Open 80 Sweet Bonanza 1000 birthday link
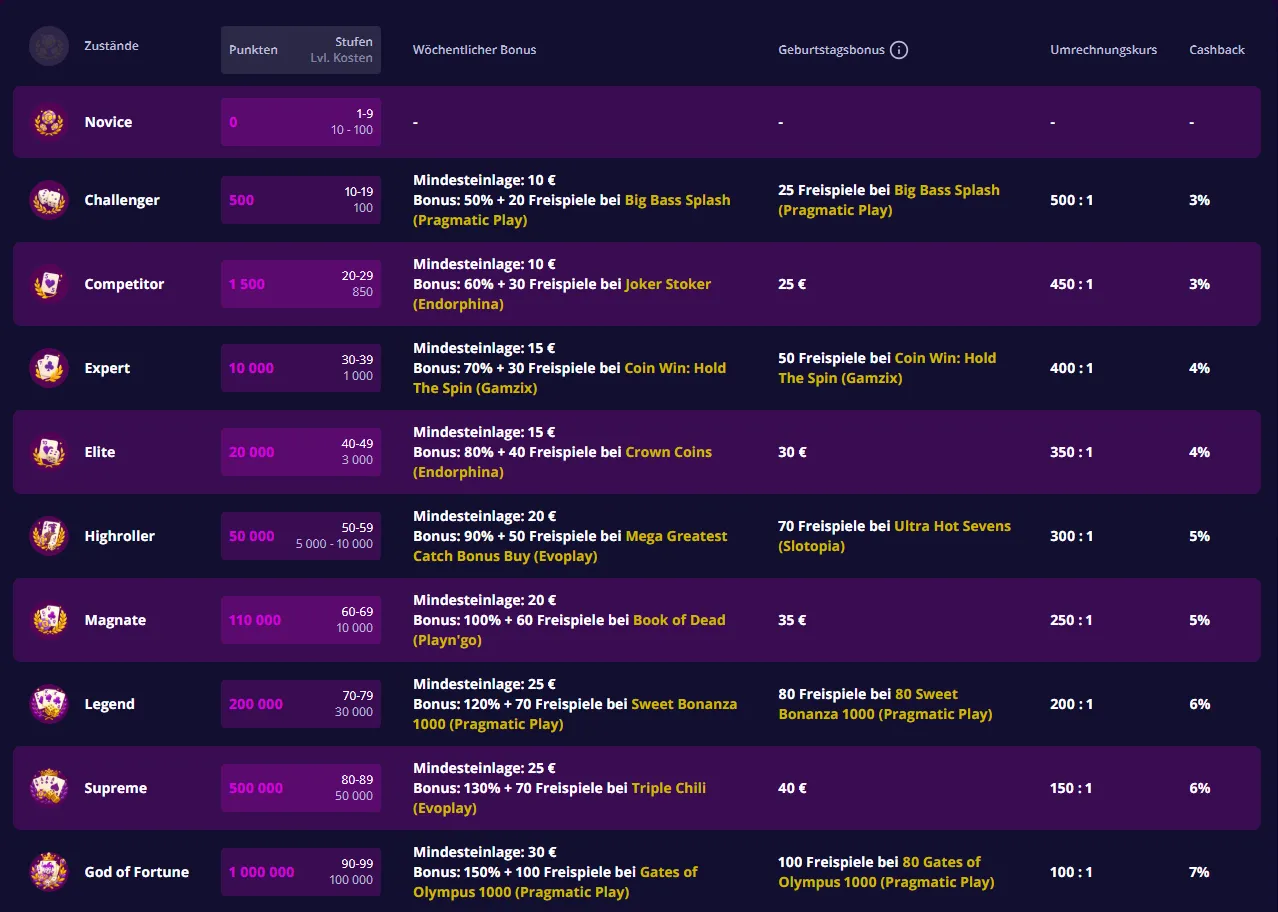 886,704
